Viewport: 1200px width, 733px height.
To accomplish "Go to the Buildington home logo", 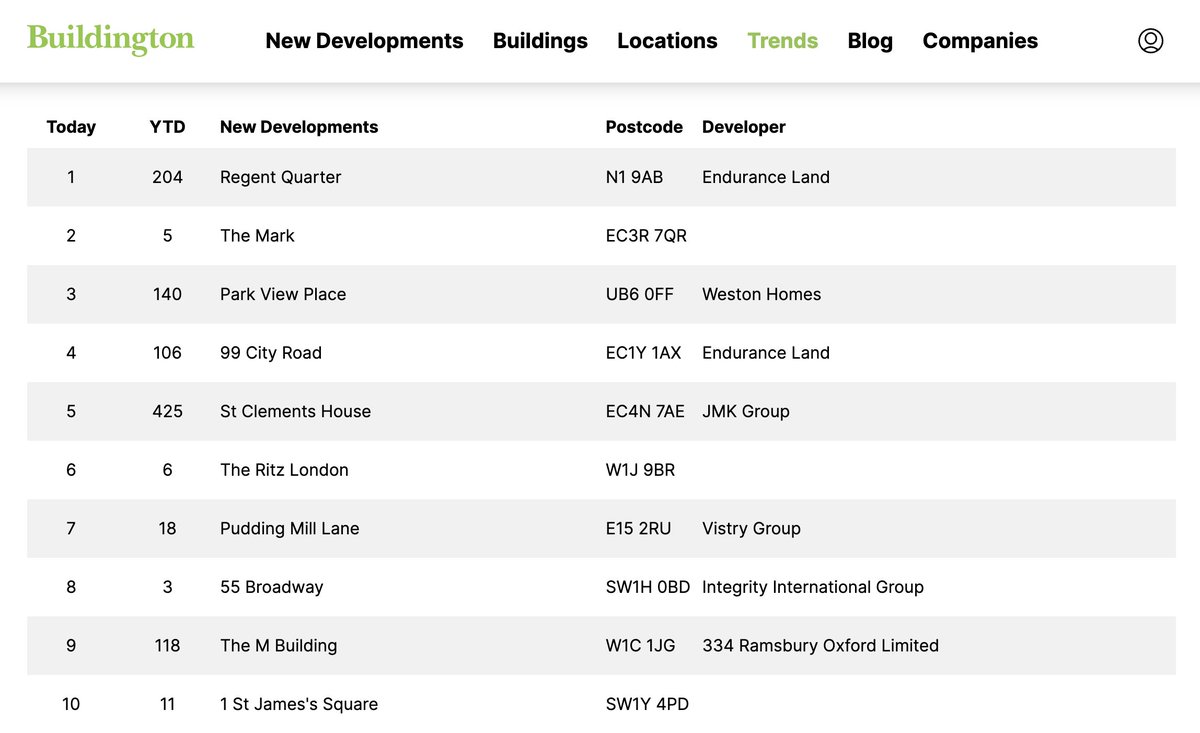I will pos(110,40).
